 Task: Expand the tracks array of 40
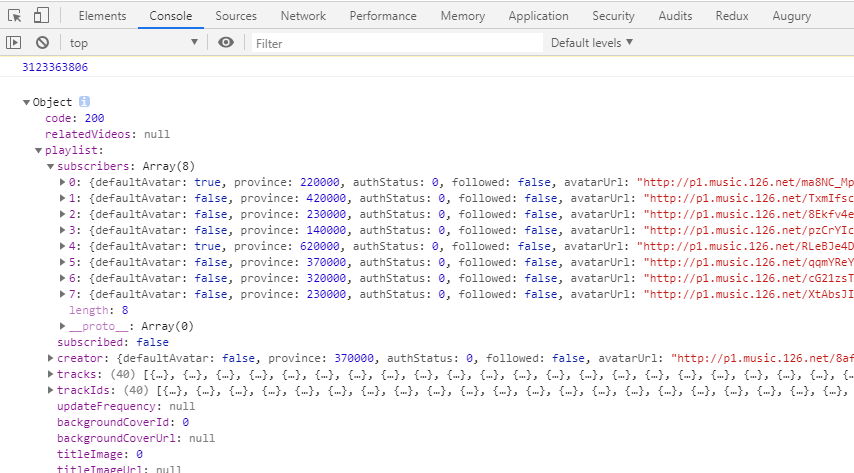click(x=50, y=374)
